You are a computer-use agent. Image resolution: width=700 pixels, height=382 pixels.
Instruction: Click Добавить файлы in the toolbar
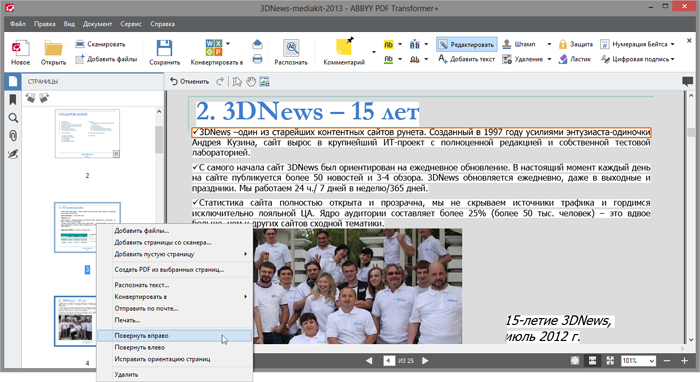(x=106, y=59)
